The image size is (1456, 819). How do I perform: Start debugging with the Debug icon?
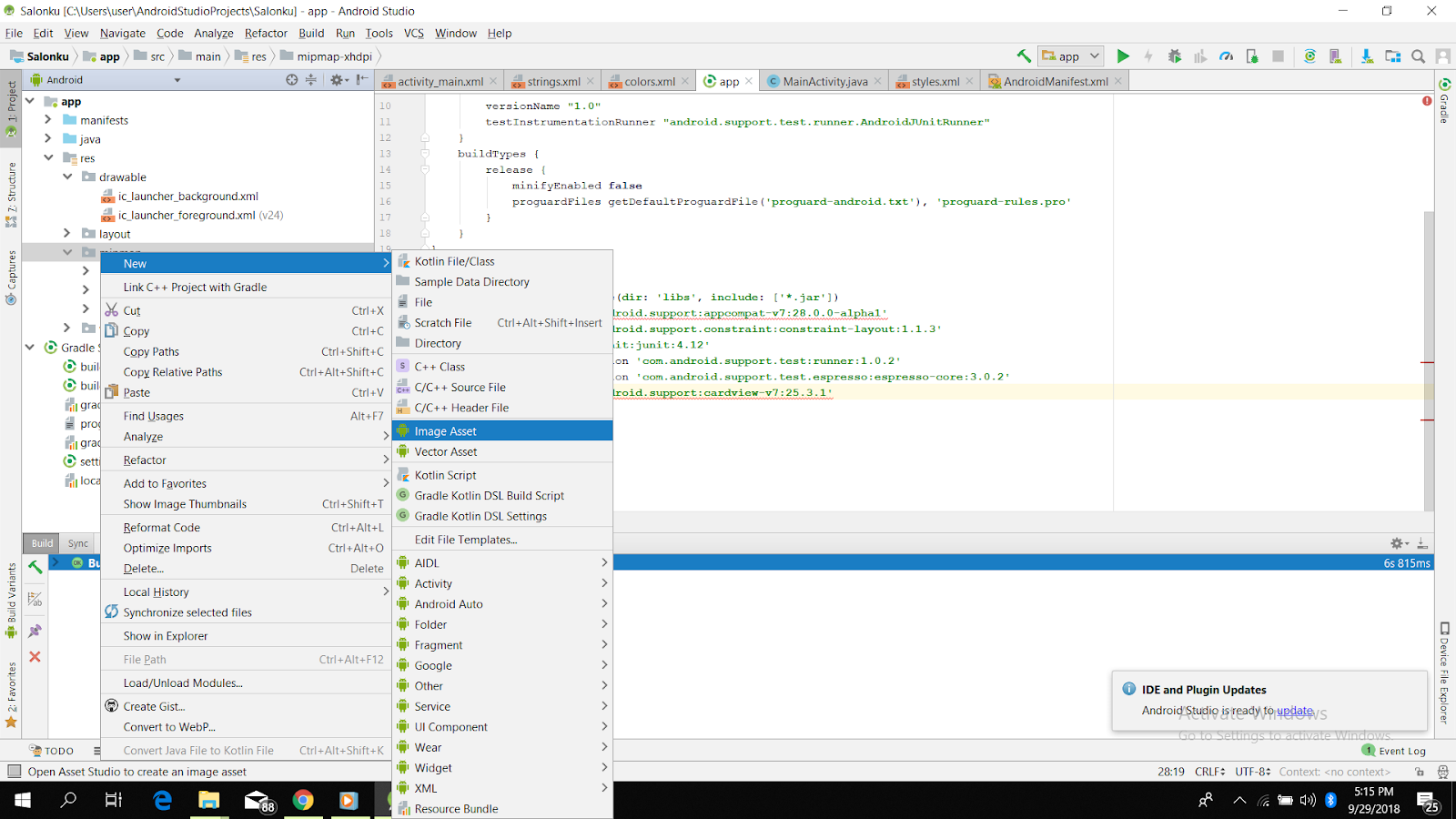click(x=1175, y=56)
